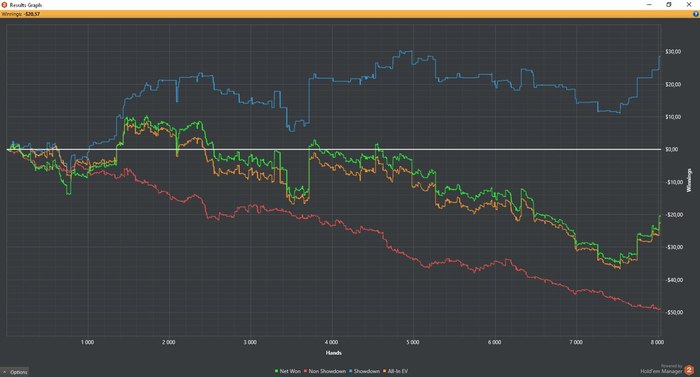Click the Results Graph window title text

click(x=26, y=5)
